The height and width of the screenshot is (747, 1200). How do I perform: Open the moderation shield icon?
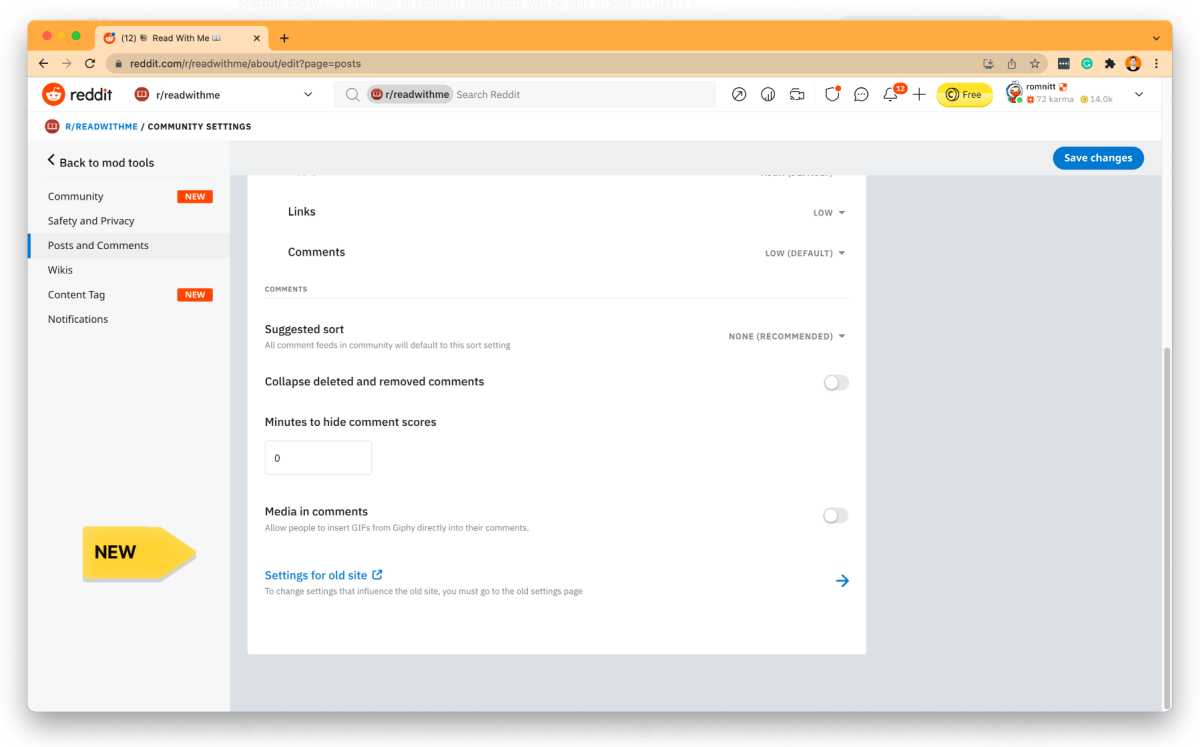(832, 95)
